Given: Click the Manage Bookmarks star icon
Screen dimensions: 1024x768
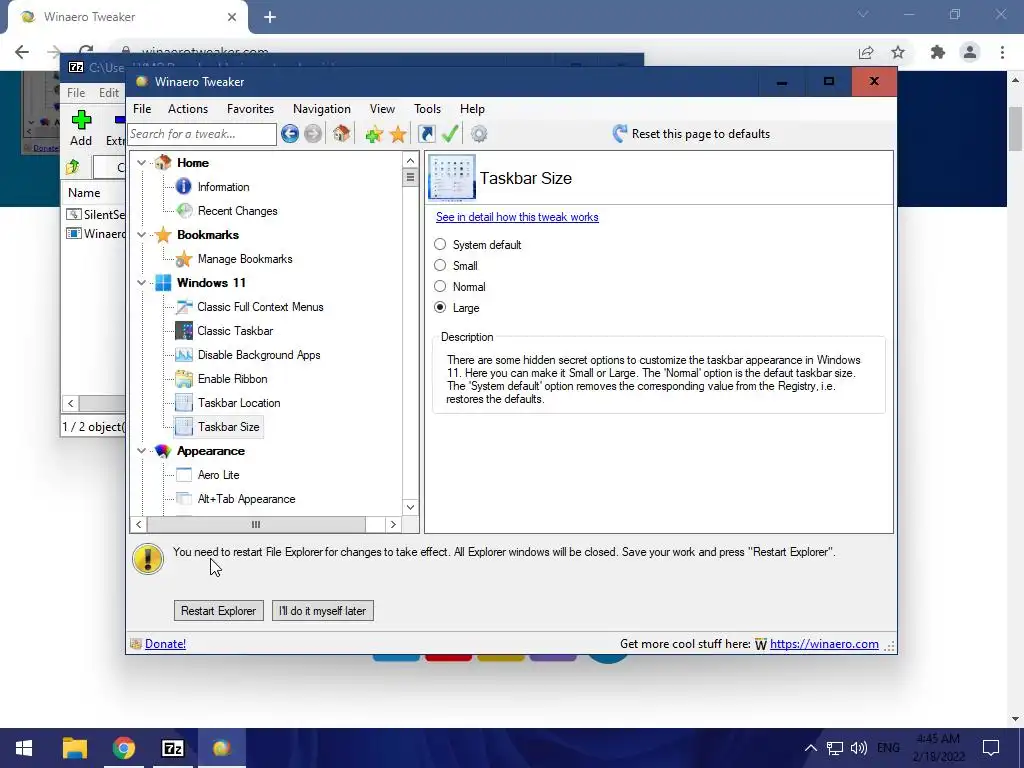Looking at the screenshot, I should (x=184, y=259).
